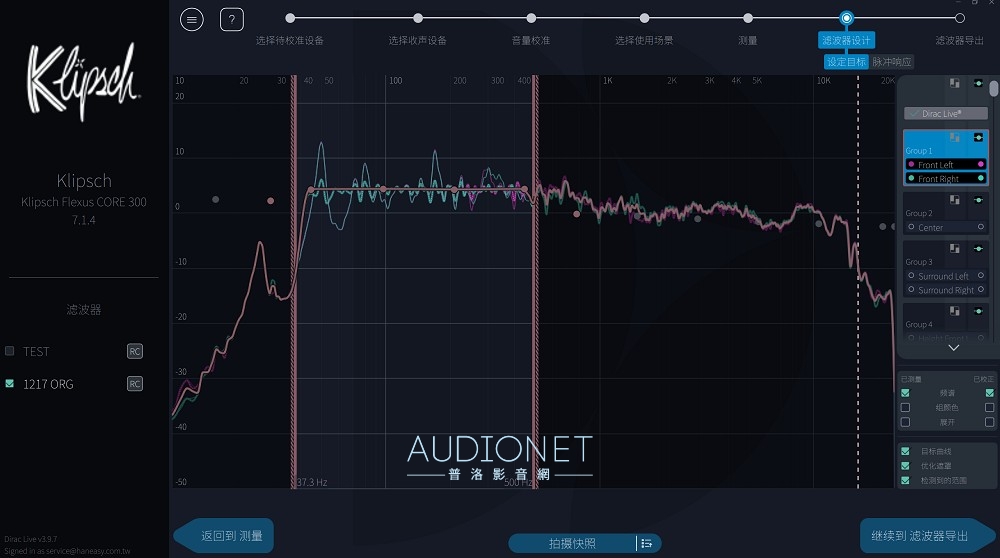
Task: Click the Group 1 header label
Action: pos(918,151)
